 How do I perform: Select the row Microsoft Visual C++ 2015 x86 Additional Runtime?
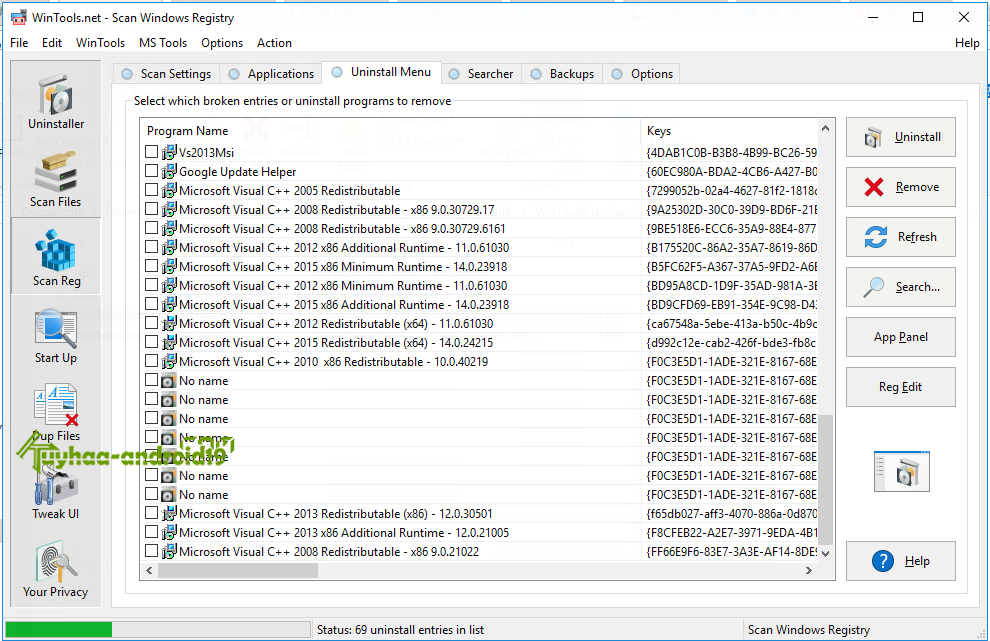click(479, 304)
